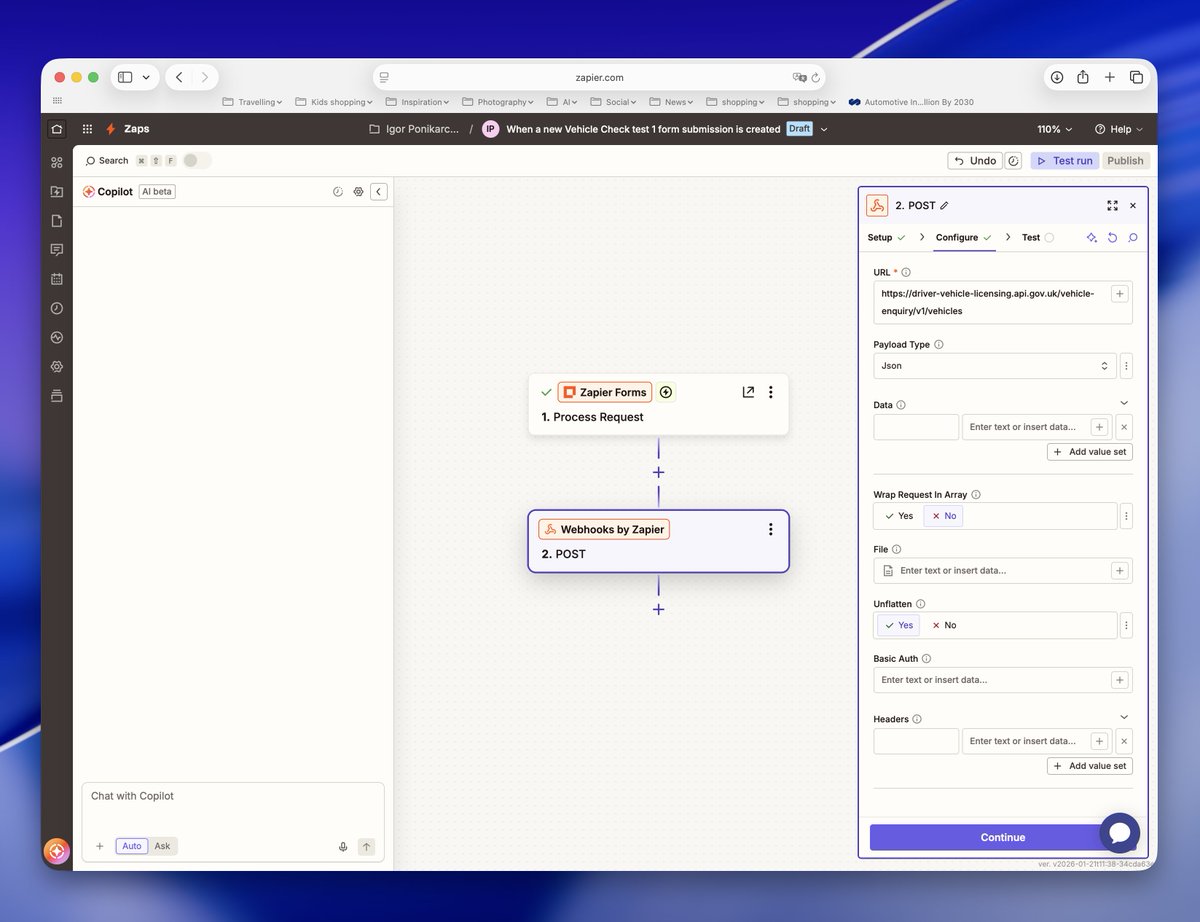
Task: Send the Copilot chat message
Action: click(x=366, y=846)
